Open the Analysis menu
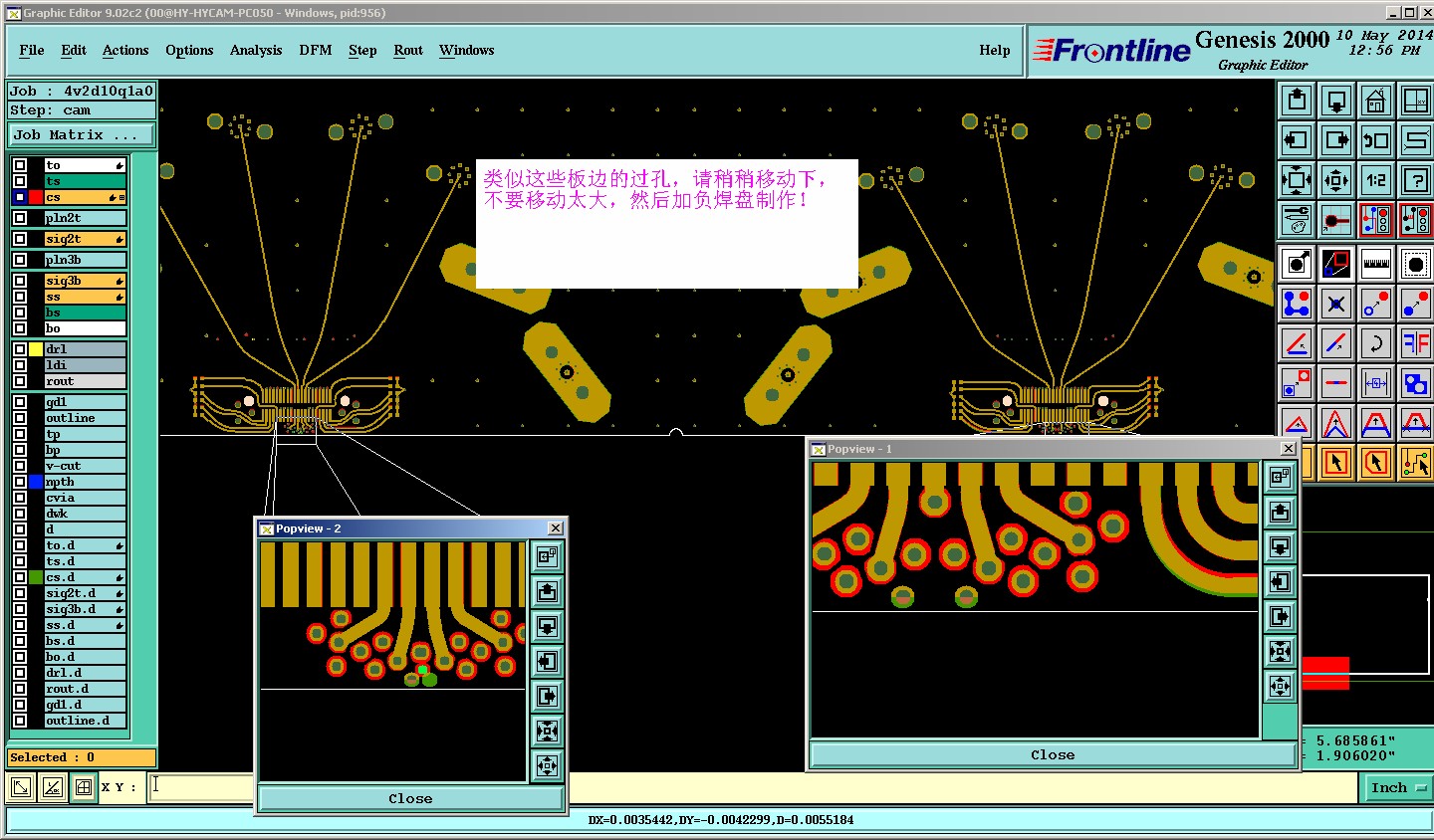 click(x=256, y=50)
